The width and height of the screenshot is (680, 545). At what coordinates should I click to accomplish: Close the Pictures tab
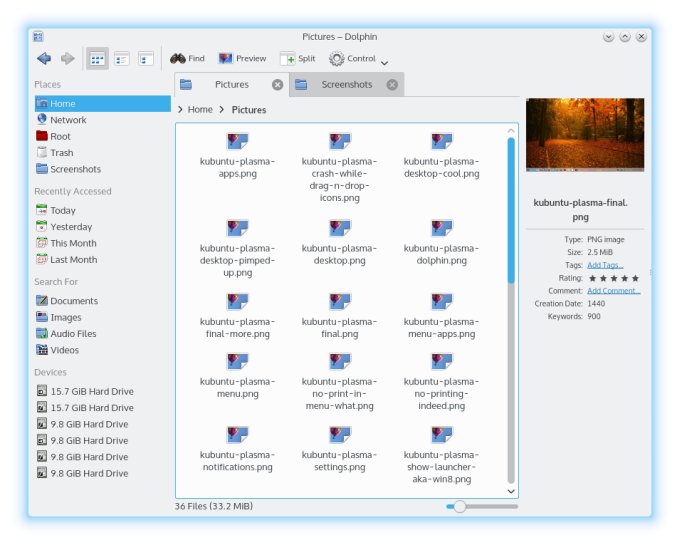click(278, 85)
